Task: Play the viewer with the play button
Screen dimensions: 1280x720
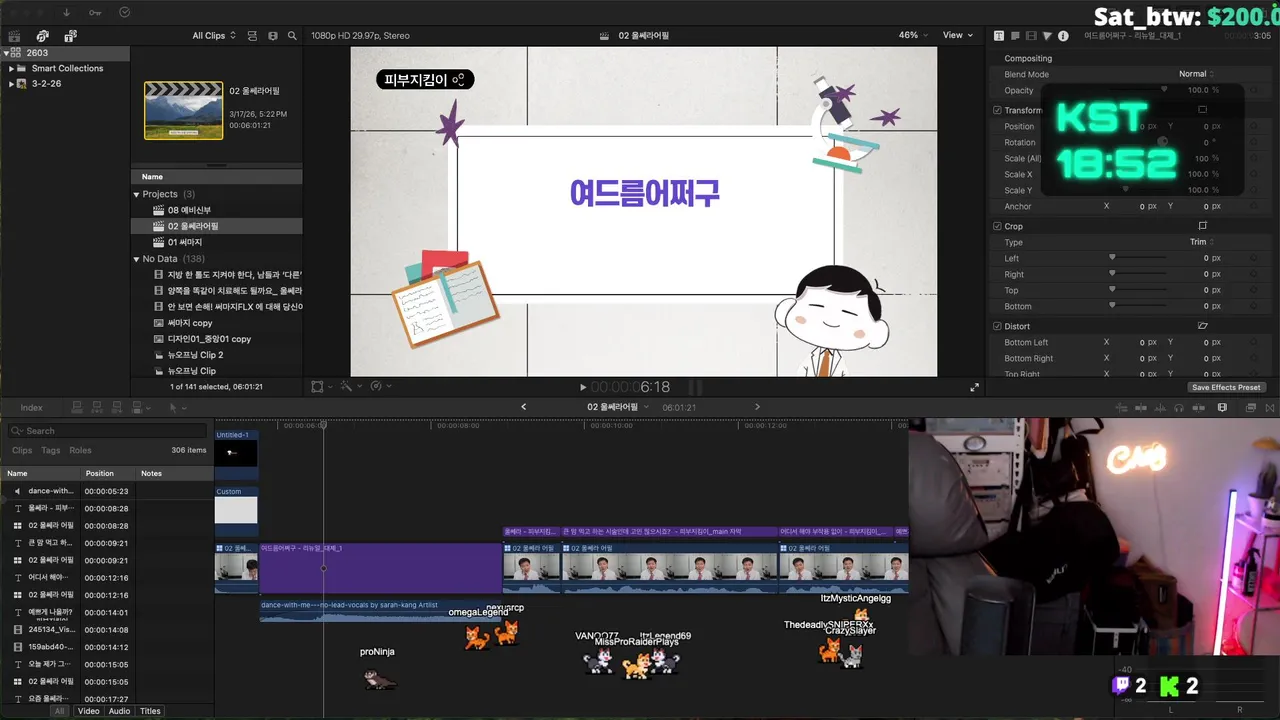Action: point(583,387)
